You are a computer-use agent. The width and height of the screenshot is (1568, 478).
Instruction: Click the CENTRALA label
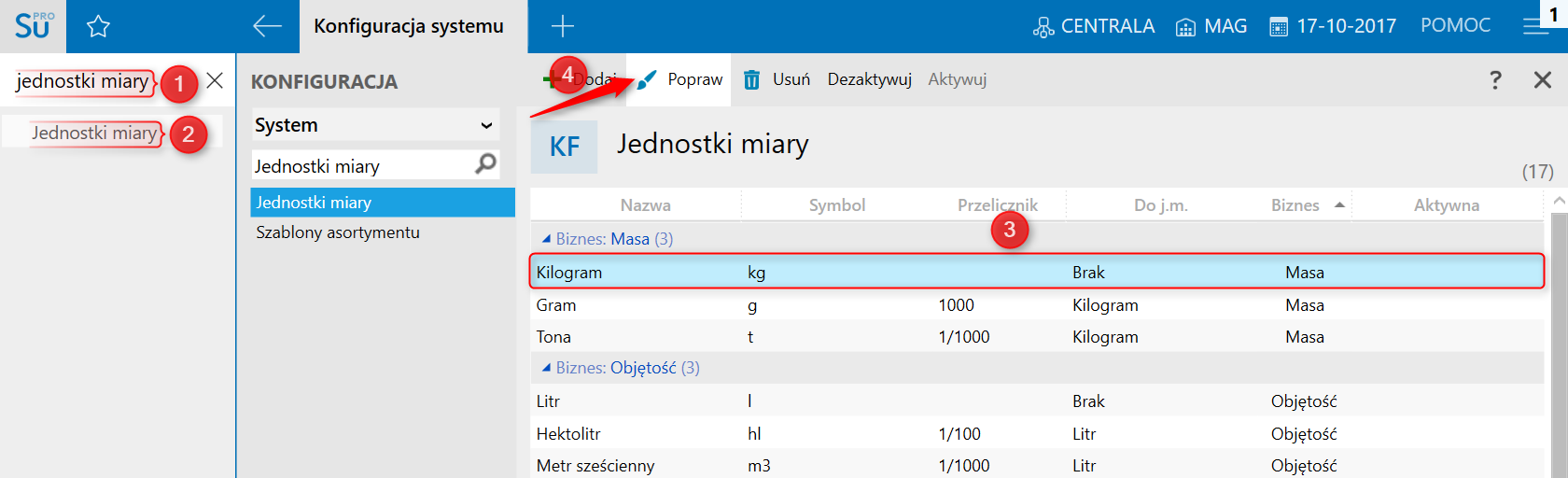tap(1107, 26)
